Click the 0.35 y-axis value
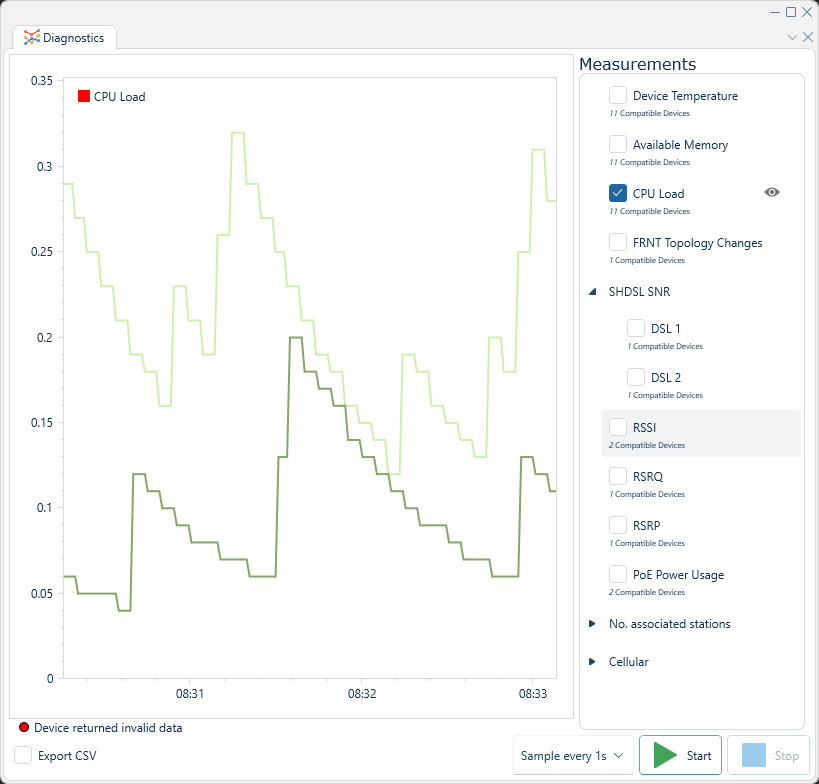 [42, 80]
